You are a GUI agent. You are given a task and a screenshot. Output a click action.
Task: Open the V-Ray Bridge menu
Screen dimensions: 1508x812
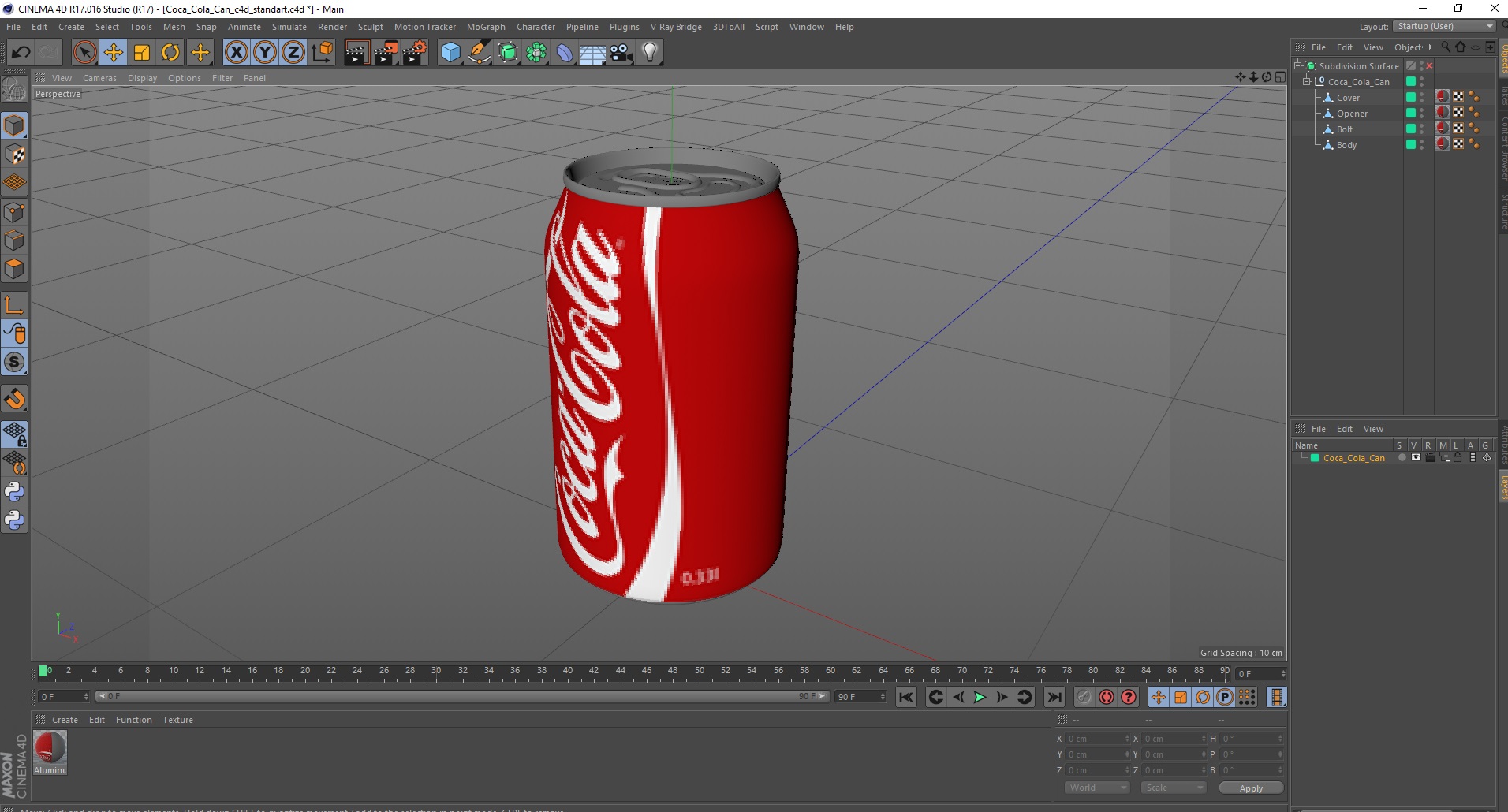(x=676, y=27)
